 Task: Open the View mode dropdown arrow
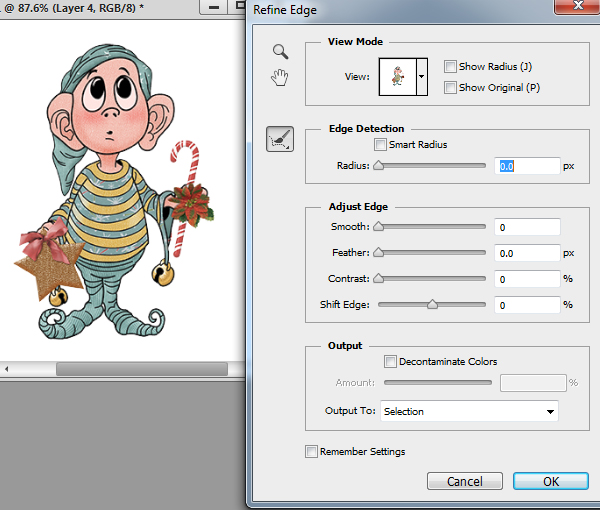[x=422, y=76]
